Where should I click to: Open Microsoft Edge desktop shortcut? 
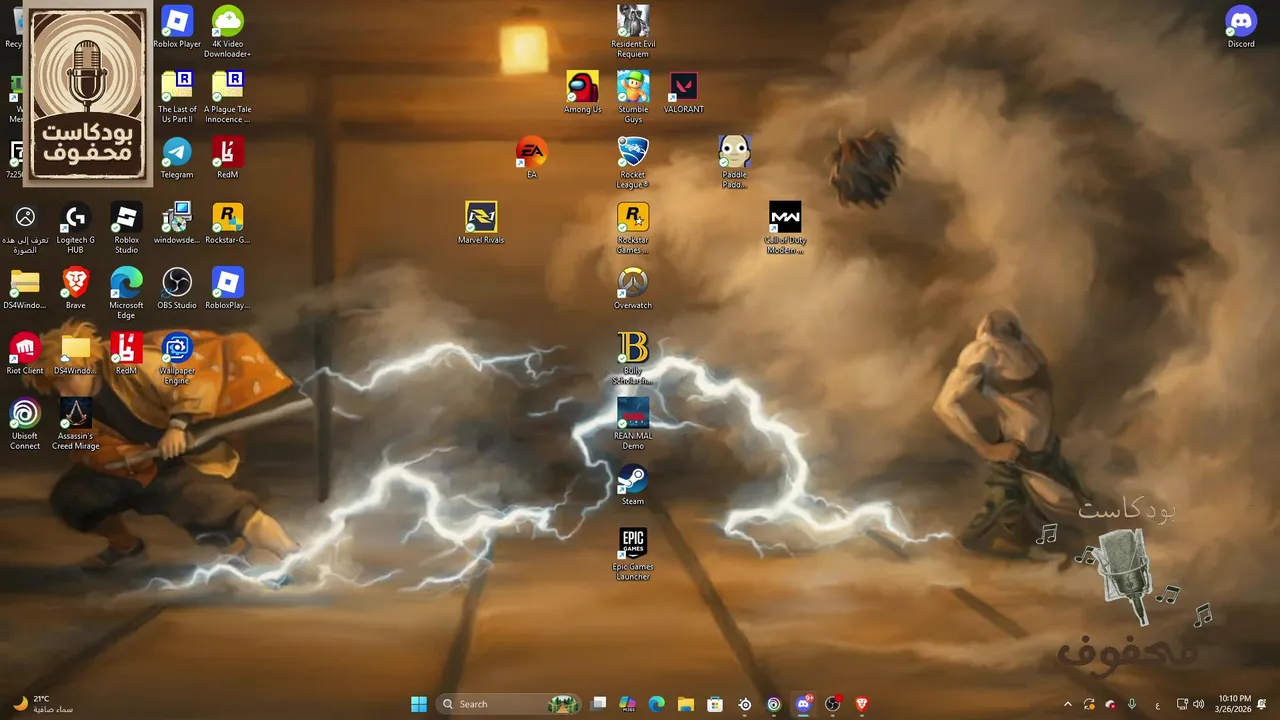click(x=126, y=293)
